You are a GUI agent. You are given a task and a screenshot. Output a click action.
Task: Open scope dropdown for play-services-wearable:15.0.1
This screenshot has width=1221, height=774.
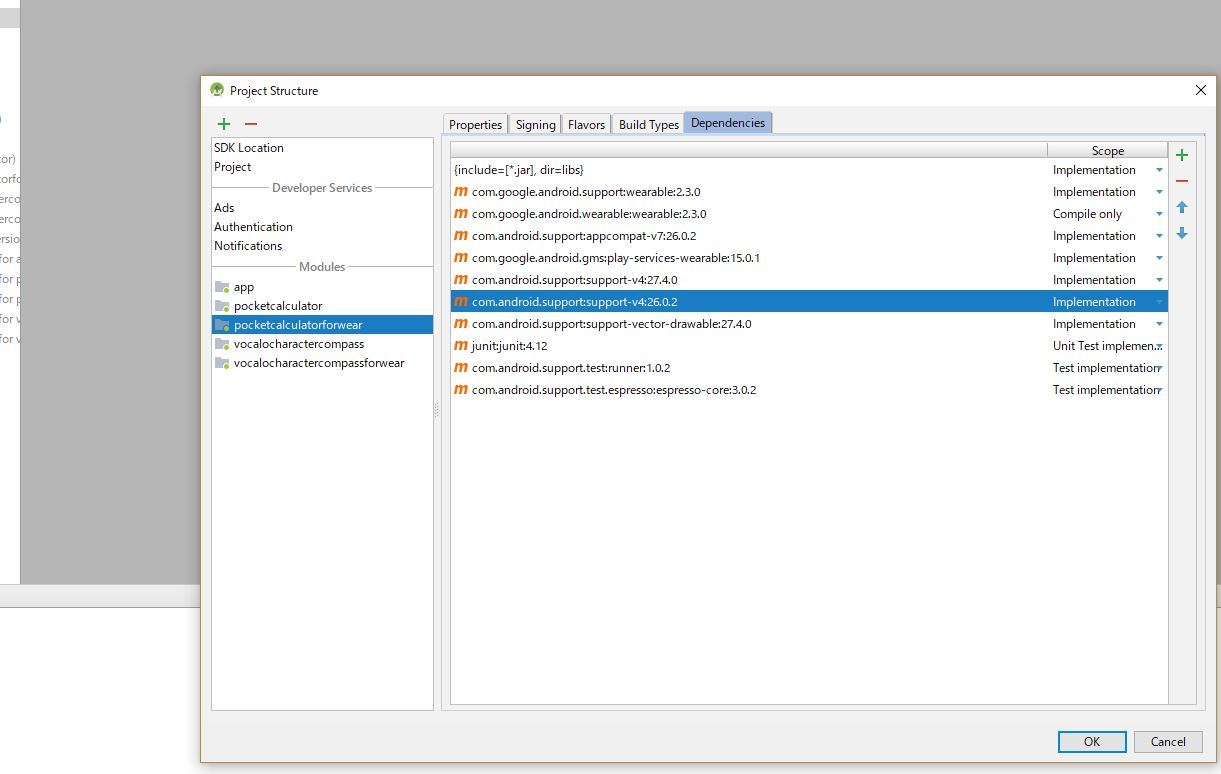point(1159,258)
